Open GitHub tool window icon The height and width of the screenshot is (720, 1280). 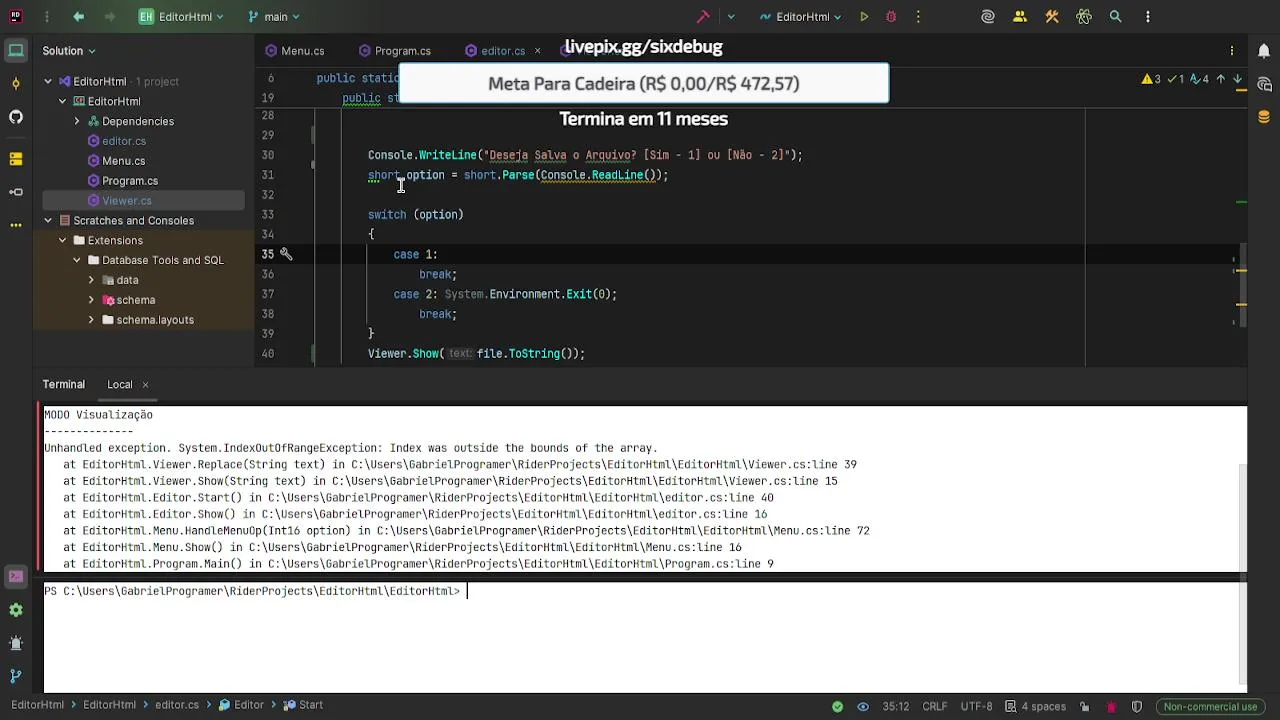tap(15, 117)
